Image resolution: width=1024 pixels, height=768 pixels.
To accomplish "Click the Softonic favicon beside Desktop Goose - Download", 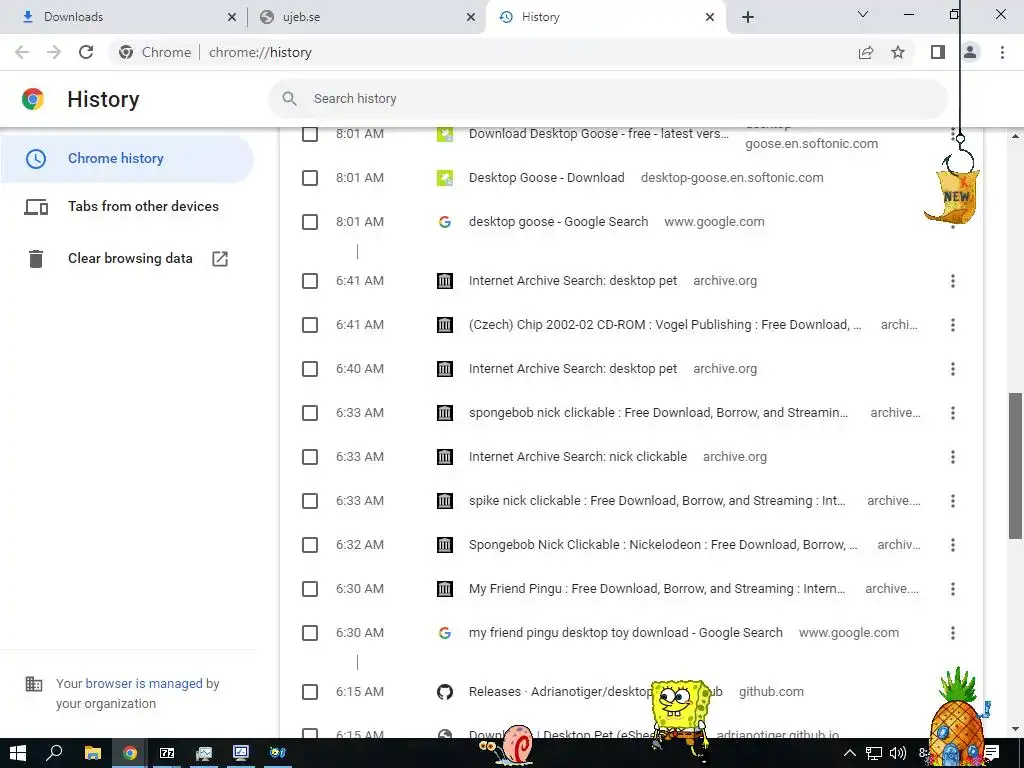I will (445, 178).
